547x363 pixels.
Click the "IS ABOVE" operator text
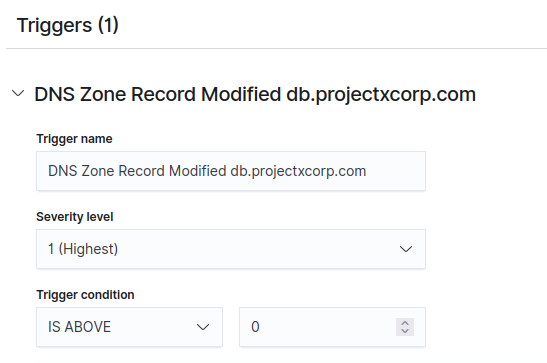pyautogui.click(x=79, y=327)
